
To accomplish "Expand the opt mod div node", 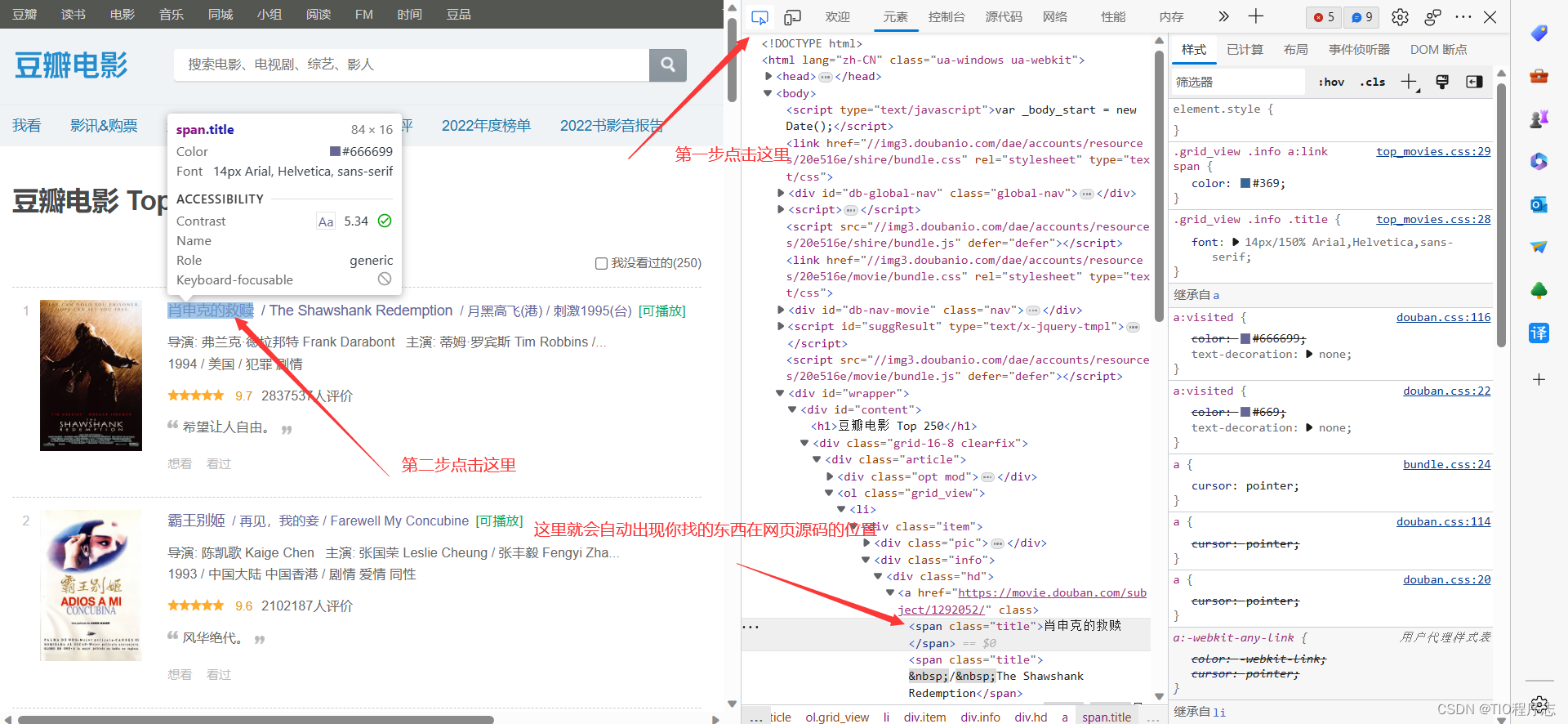I will tap(830, 476).
